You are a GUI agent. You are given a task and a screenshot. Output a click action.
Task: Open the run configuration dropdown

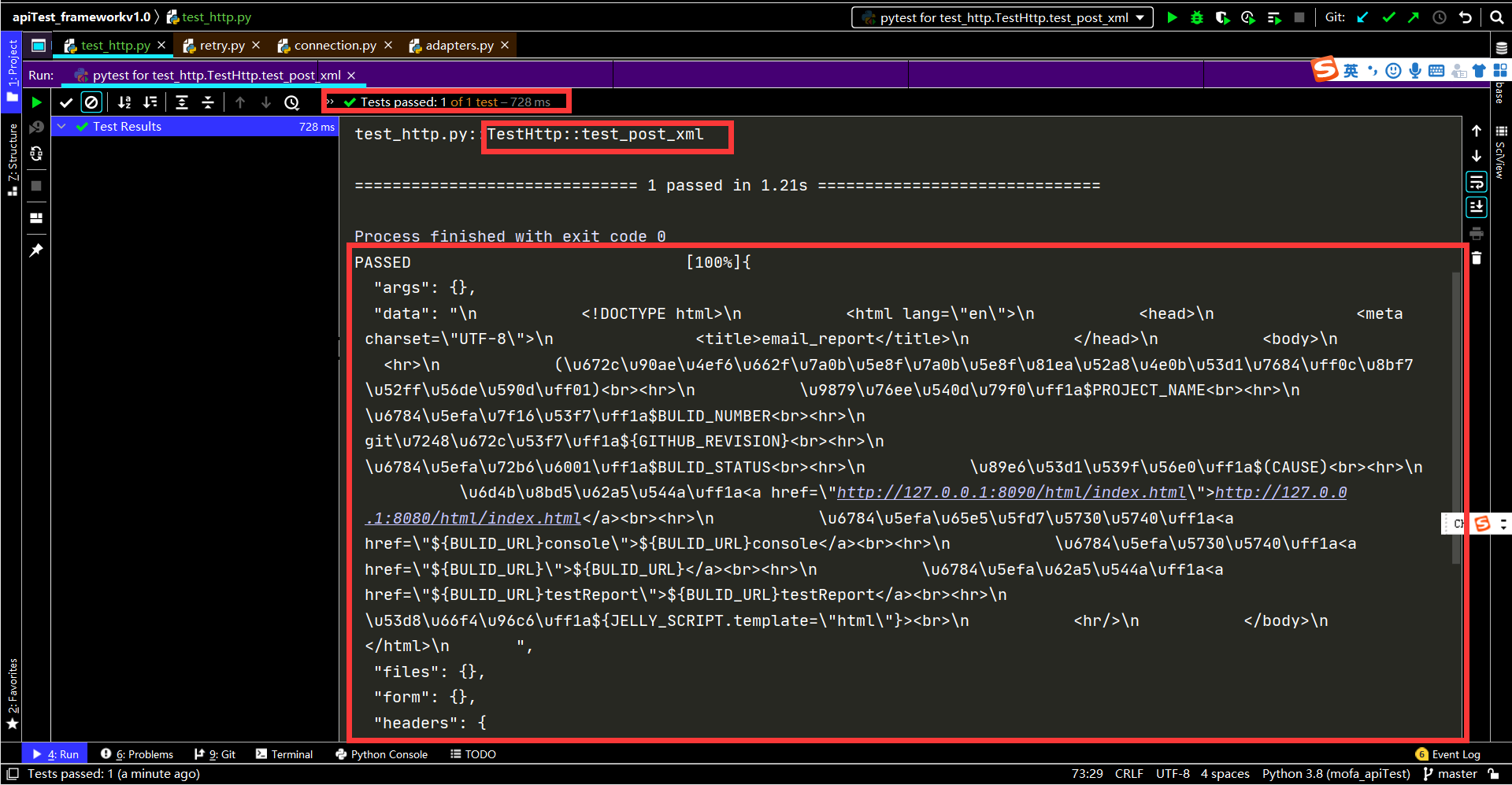1002,17
